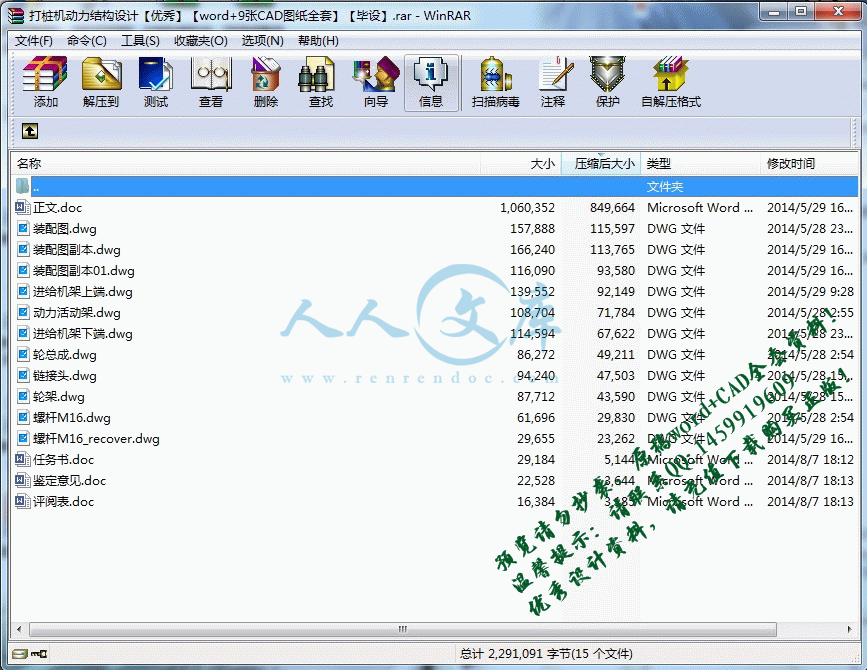Open the Options (选项) menu
This screenshot has width=867, height=670.
pos(262,41)
